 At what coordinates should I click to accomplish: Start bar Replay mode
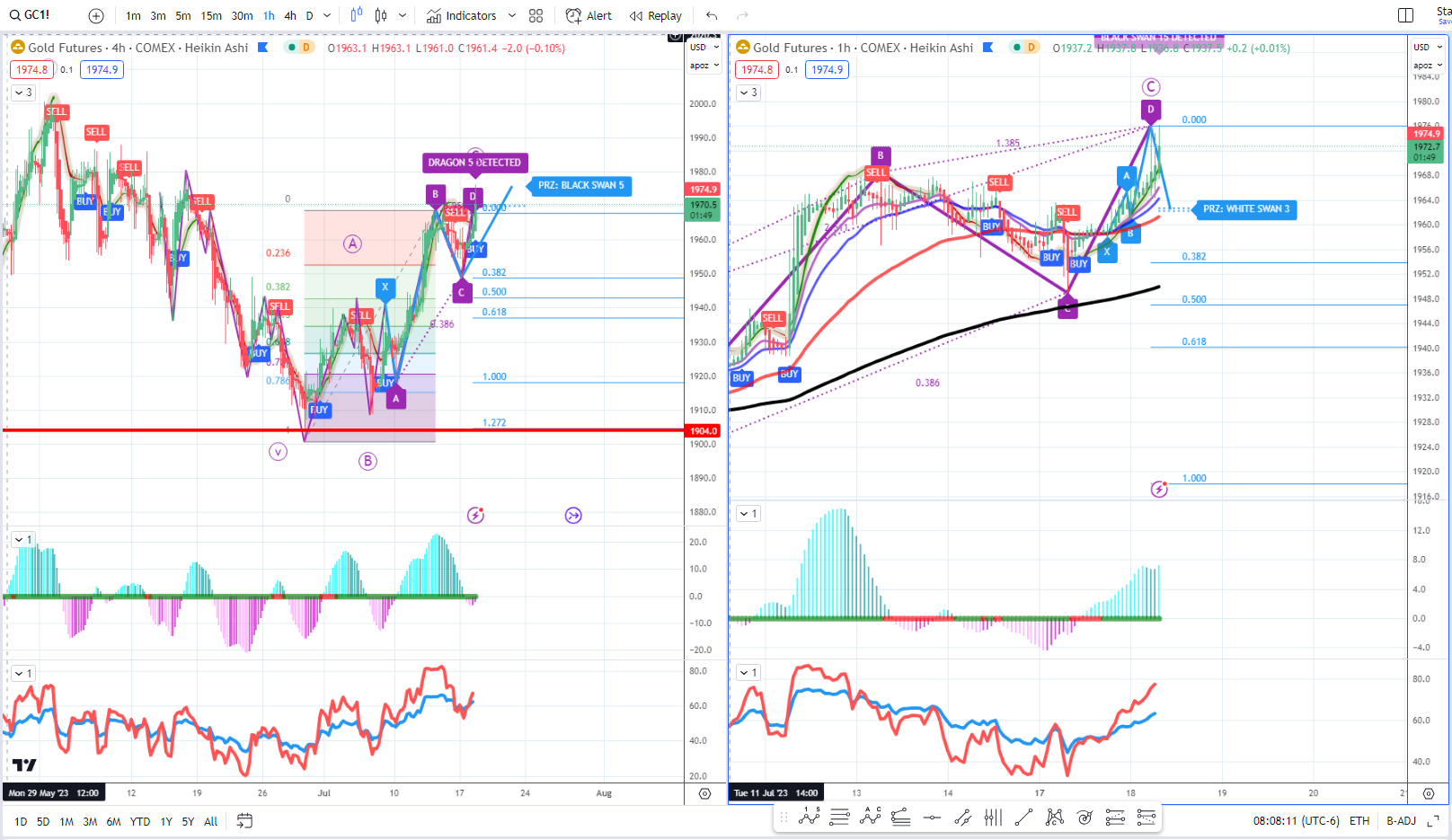(656, 15)
